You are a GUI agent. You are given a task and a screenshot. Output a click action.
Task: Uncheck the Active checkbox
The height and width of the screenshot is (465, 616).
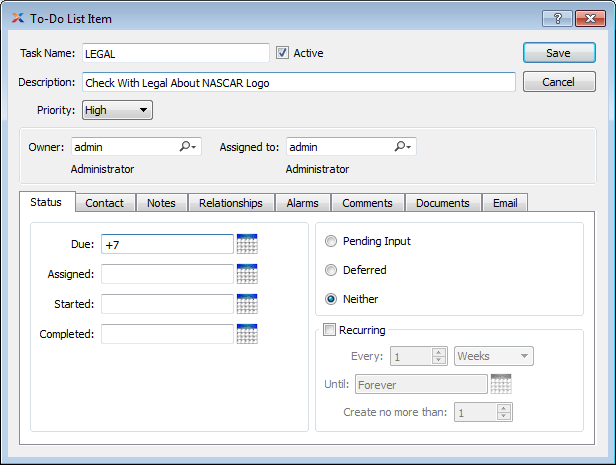click(x=283, y=53)
